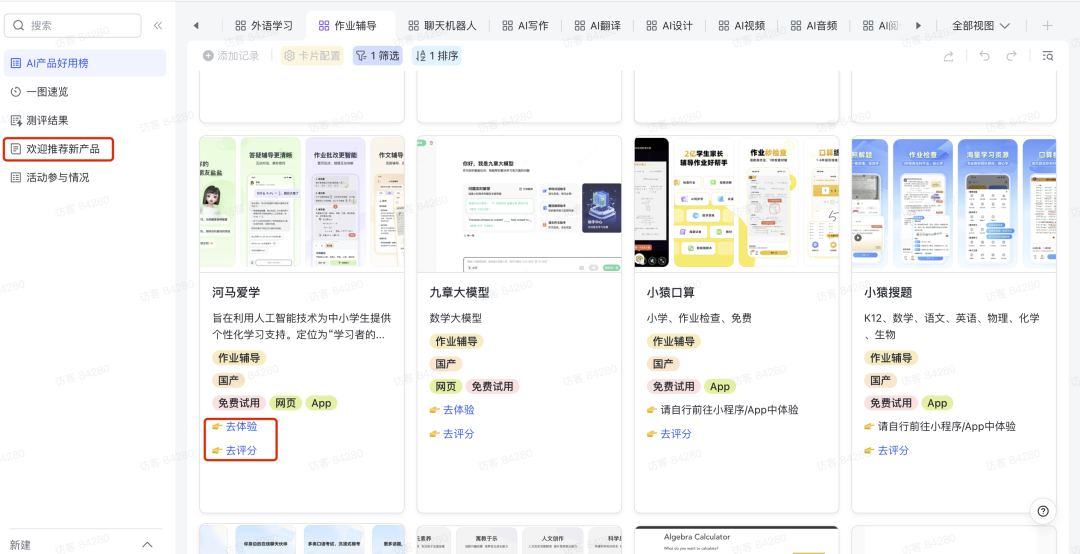Collapse the sidebar with double-chevron icon
Viewport: 1080px width, 554px height.
[158, 25]
